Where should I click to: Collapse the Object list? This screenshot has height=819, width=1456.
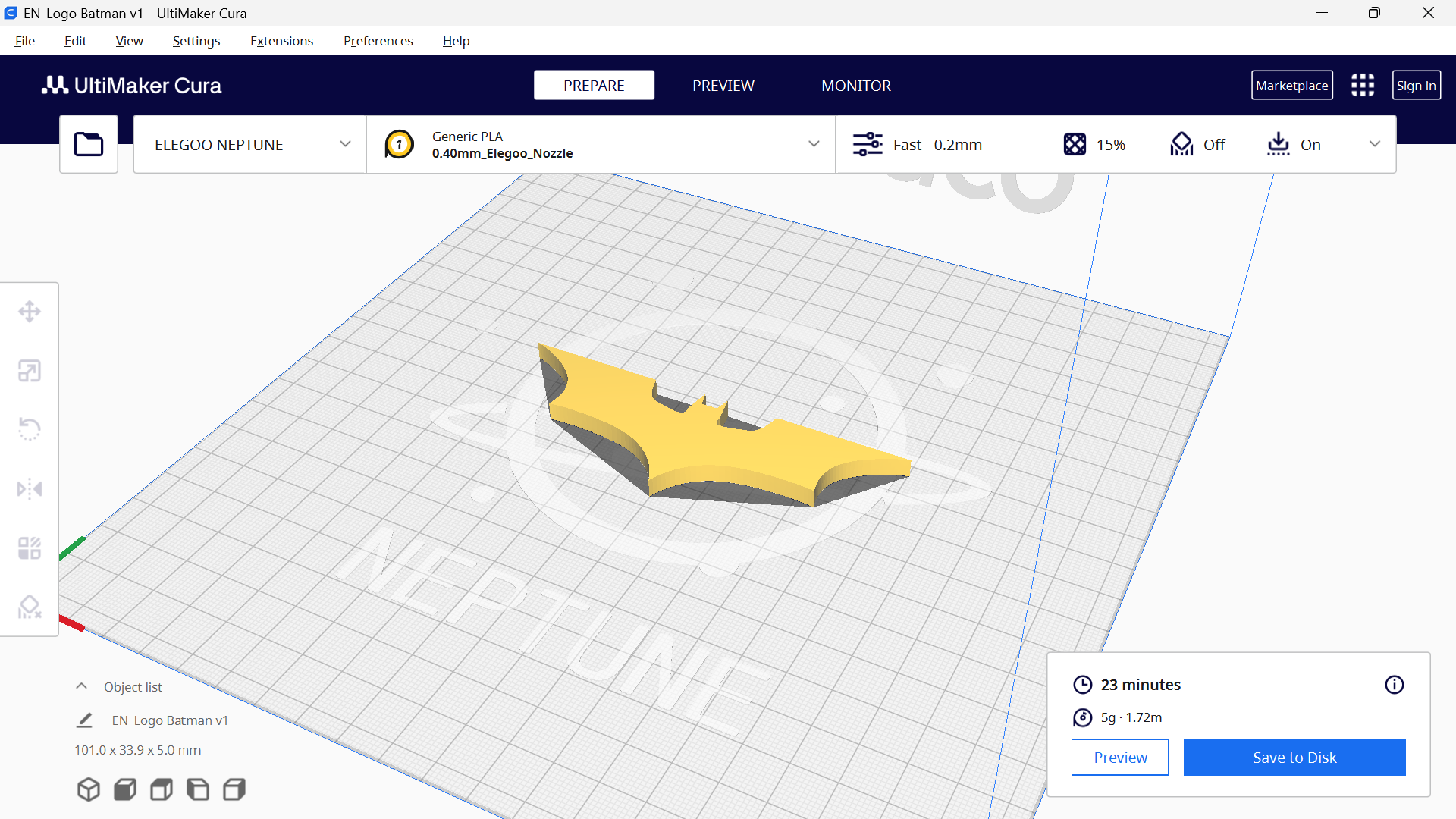[82, 686]
